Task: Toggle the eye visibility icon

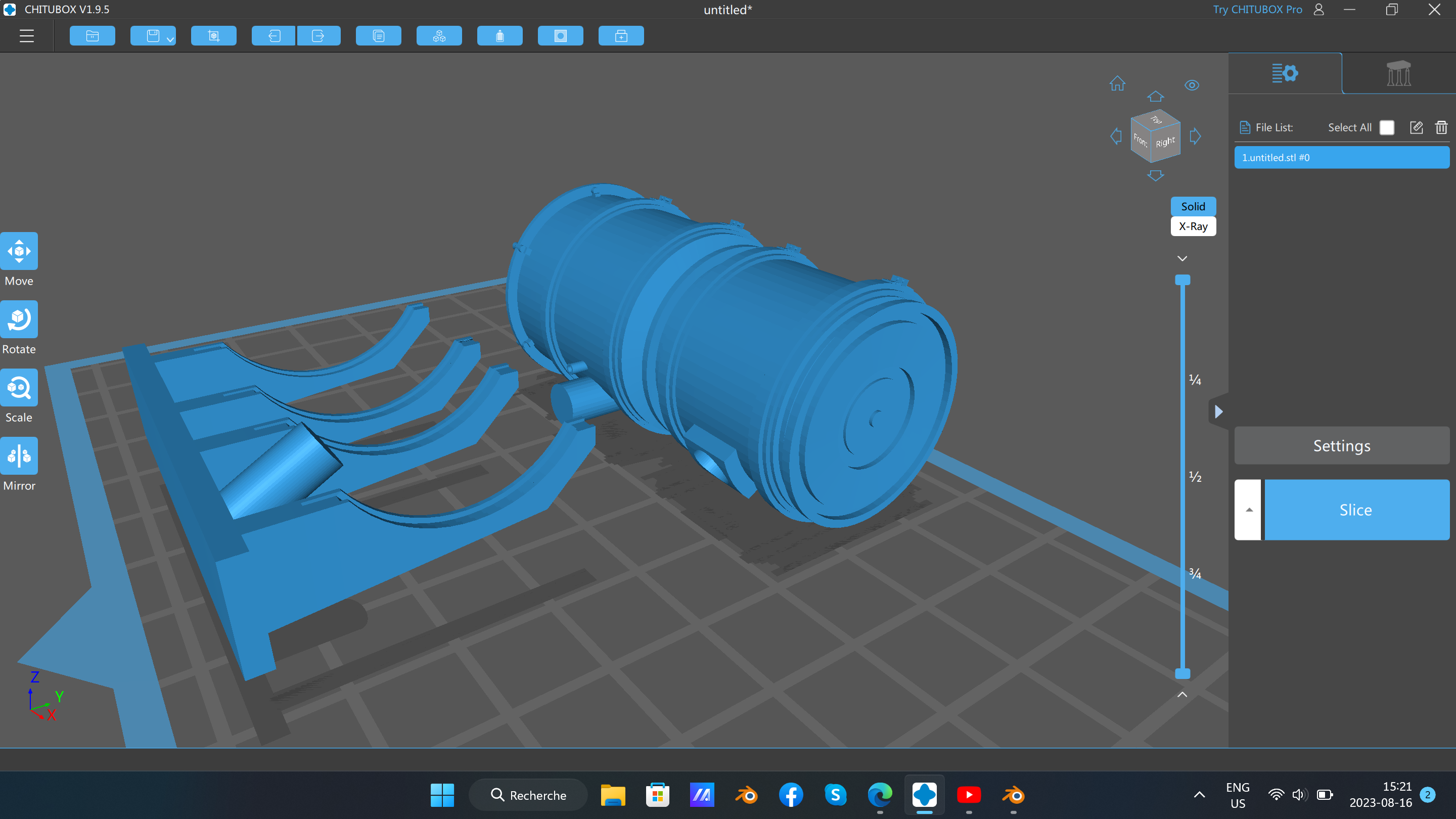Action: click(x=1192, y=85)
